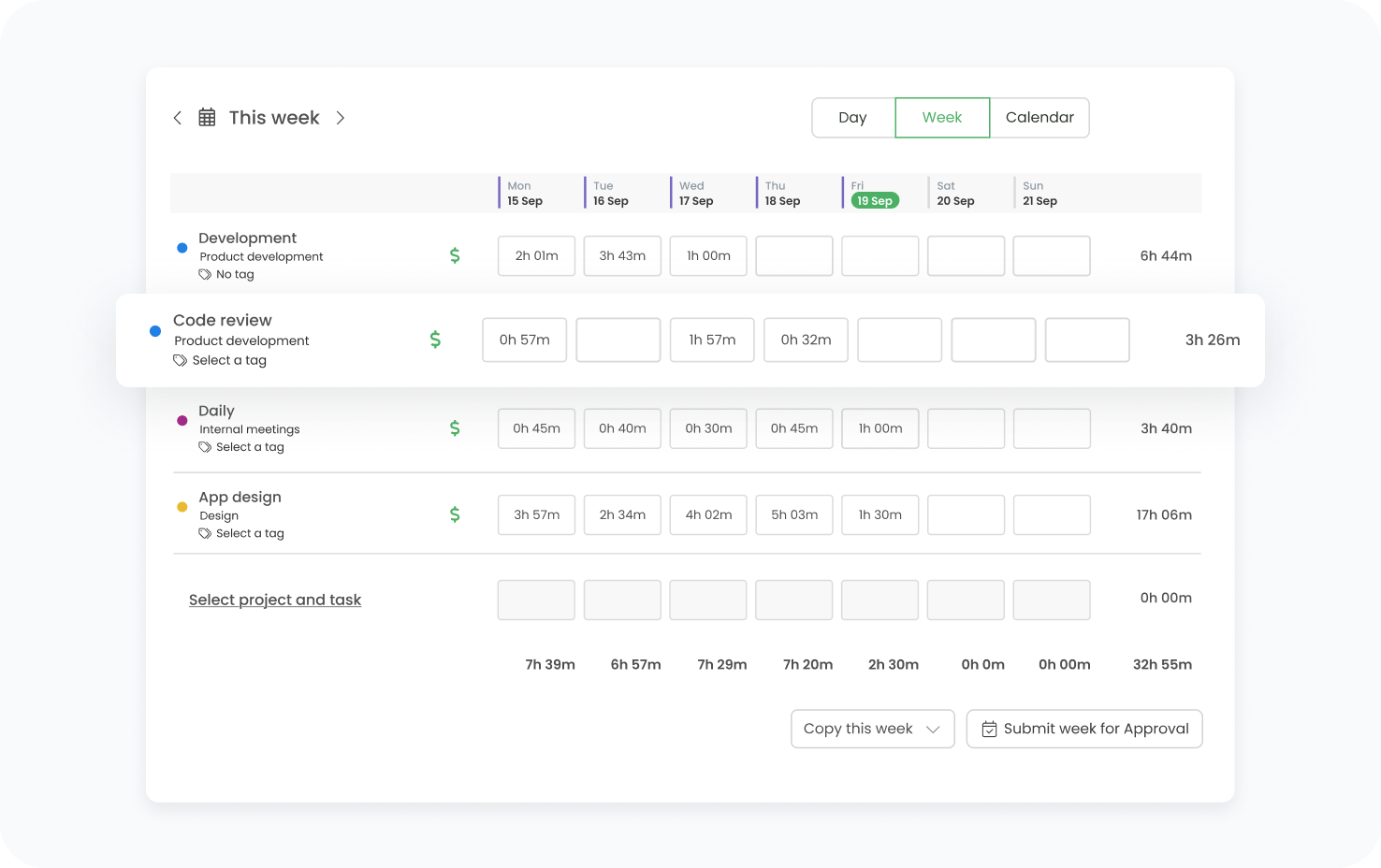Open Select a tag for Code review

(x=229, y=361)
